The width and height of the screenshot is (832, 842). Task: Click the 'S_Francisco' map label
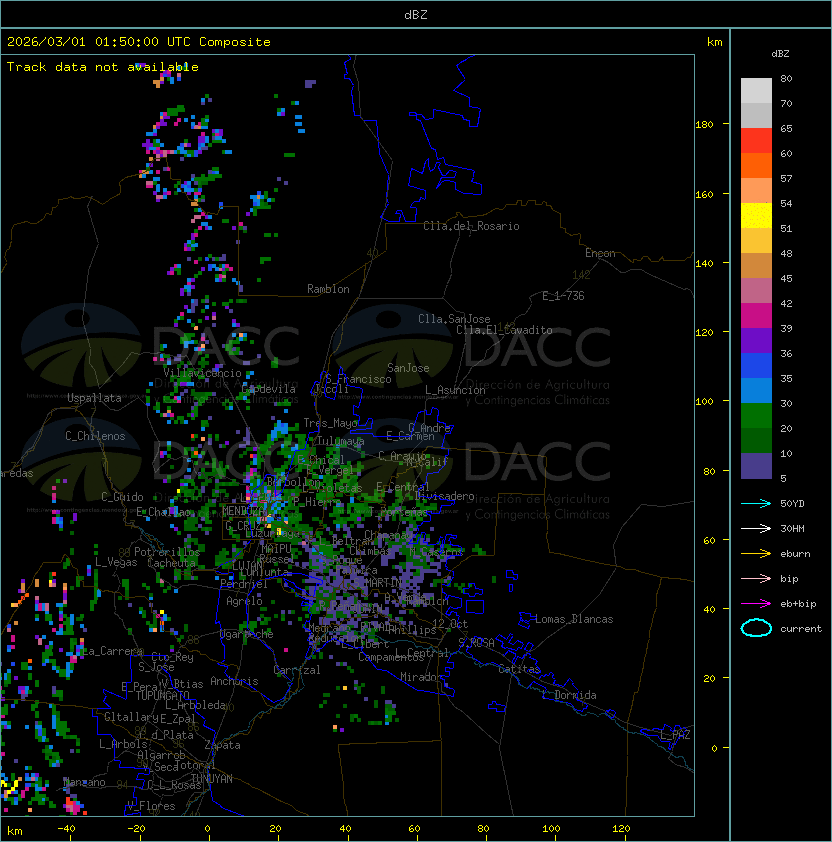click(x=358, y=379)
